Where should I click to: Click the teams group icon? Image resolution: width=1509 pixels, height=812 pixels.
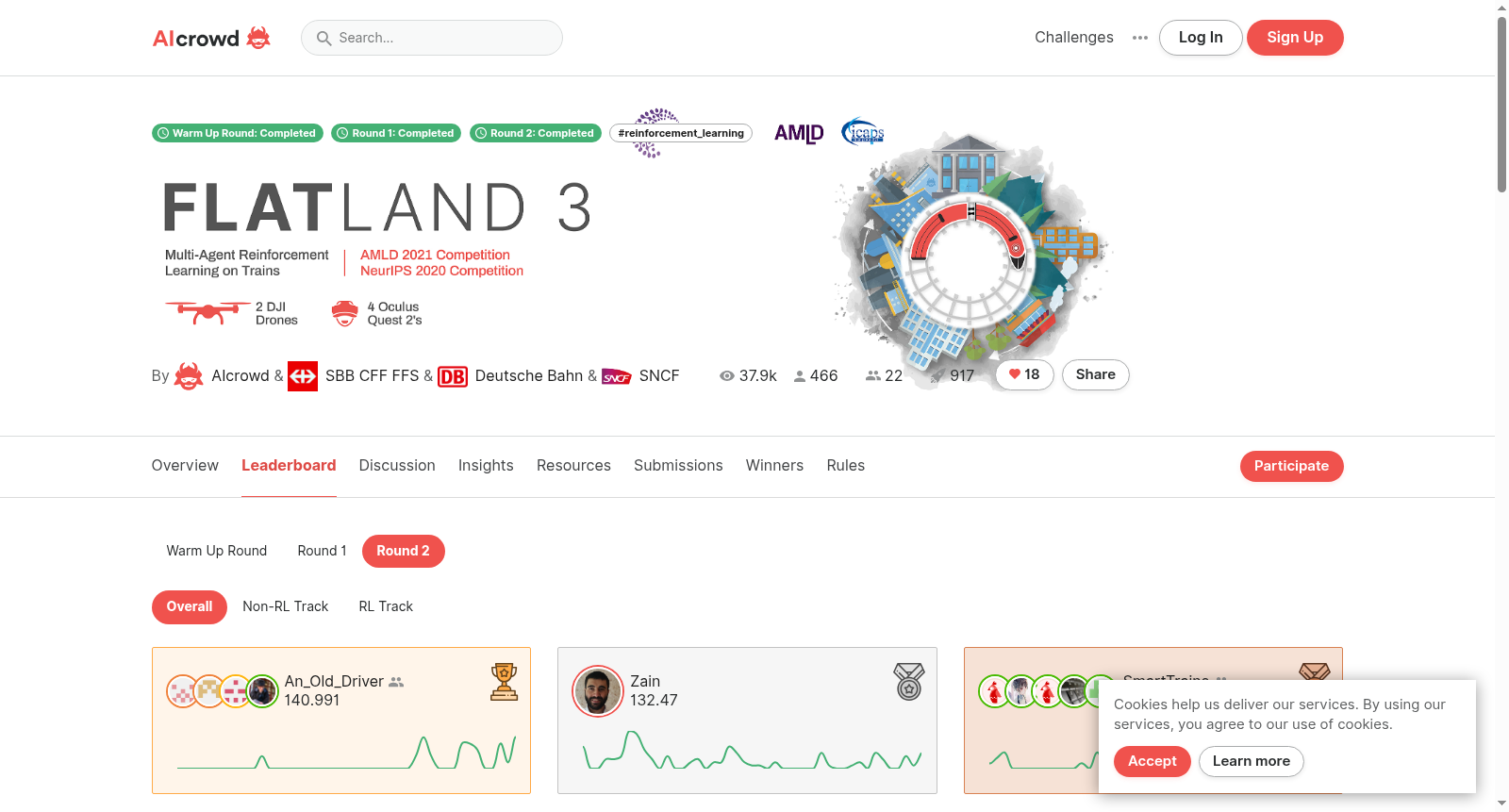pos(873,375)
